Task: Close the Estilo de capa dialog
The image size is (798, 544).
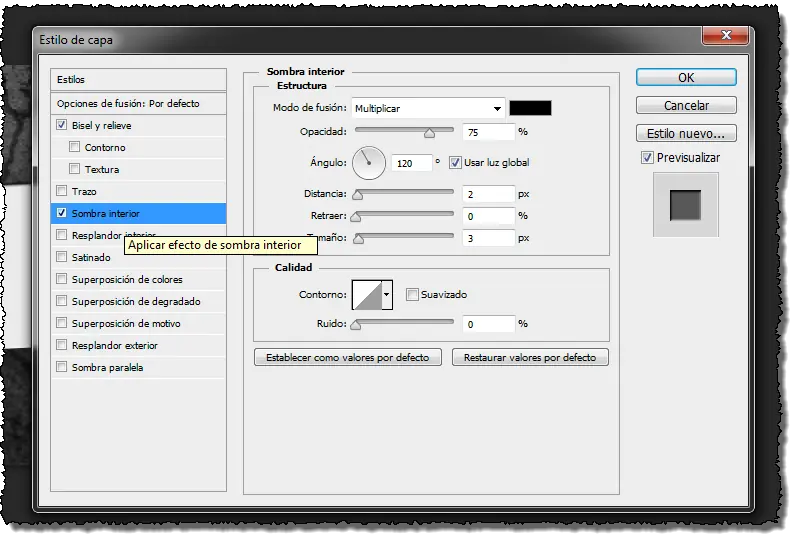Action: 726,35
